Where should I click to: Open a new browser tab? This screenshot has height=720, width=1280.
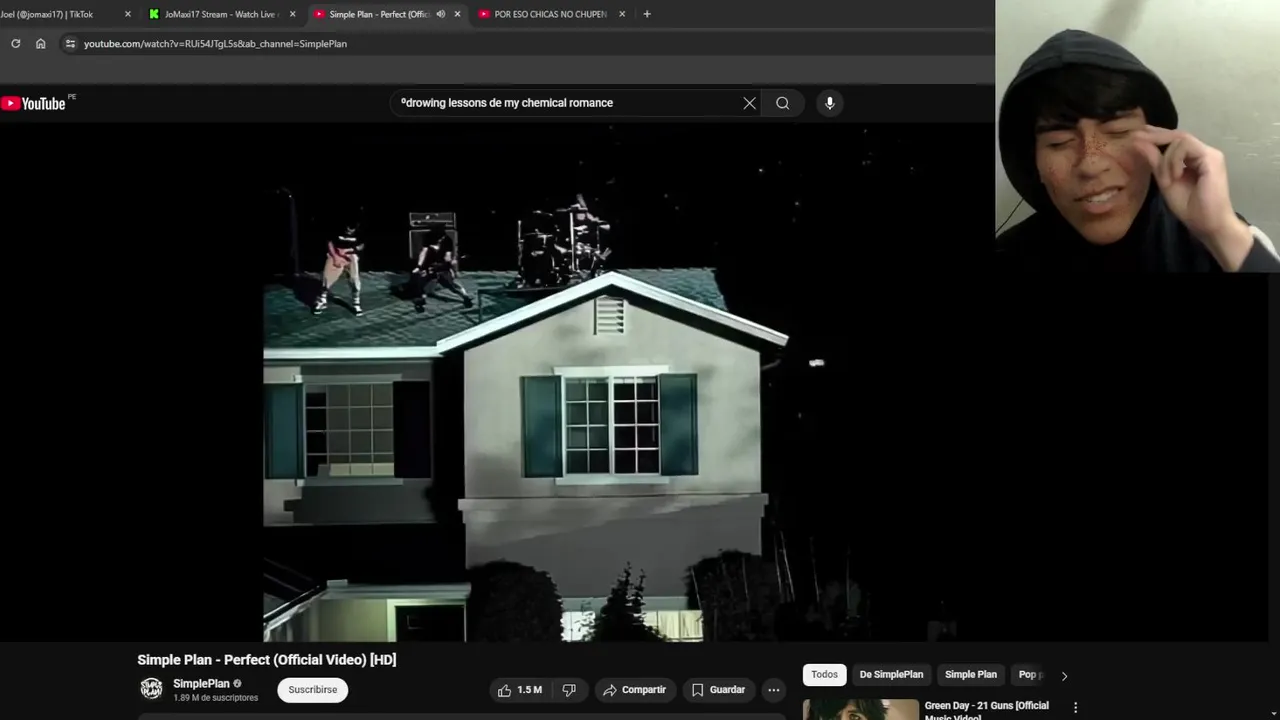[647, 14]
